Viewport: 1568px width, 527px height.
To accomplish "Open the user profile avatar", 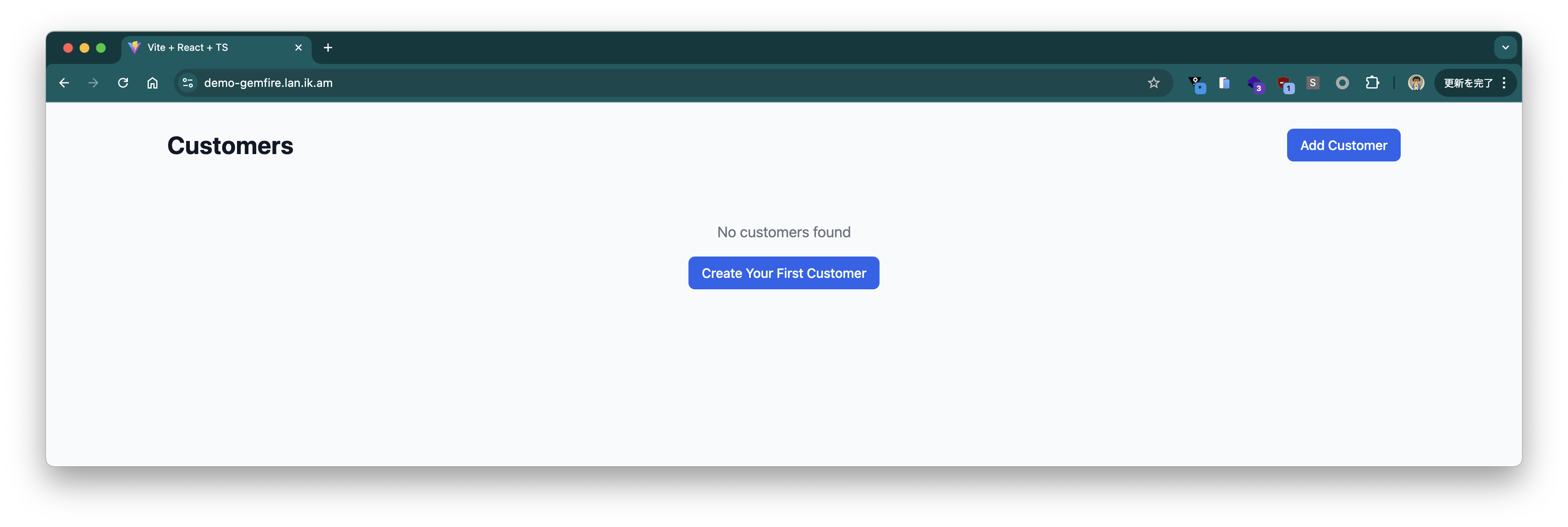I will pos(1416,83).
